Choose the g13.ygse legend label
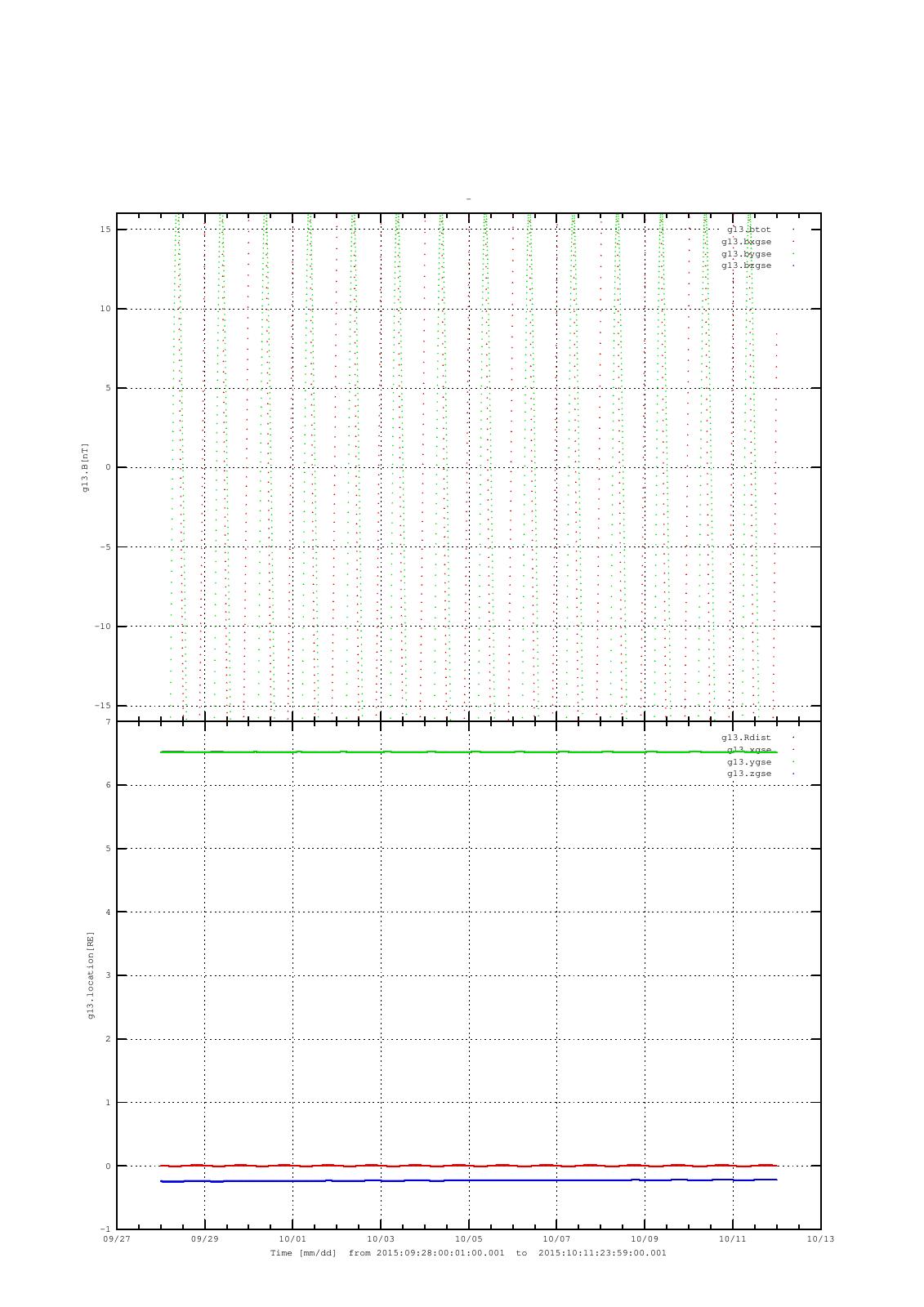Image resolution: width=924 pixels, height=1307 pixels. click(x=748, y=762)
